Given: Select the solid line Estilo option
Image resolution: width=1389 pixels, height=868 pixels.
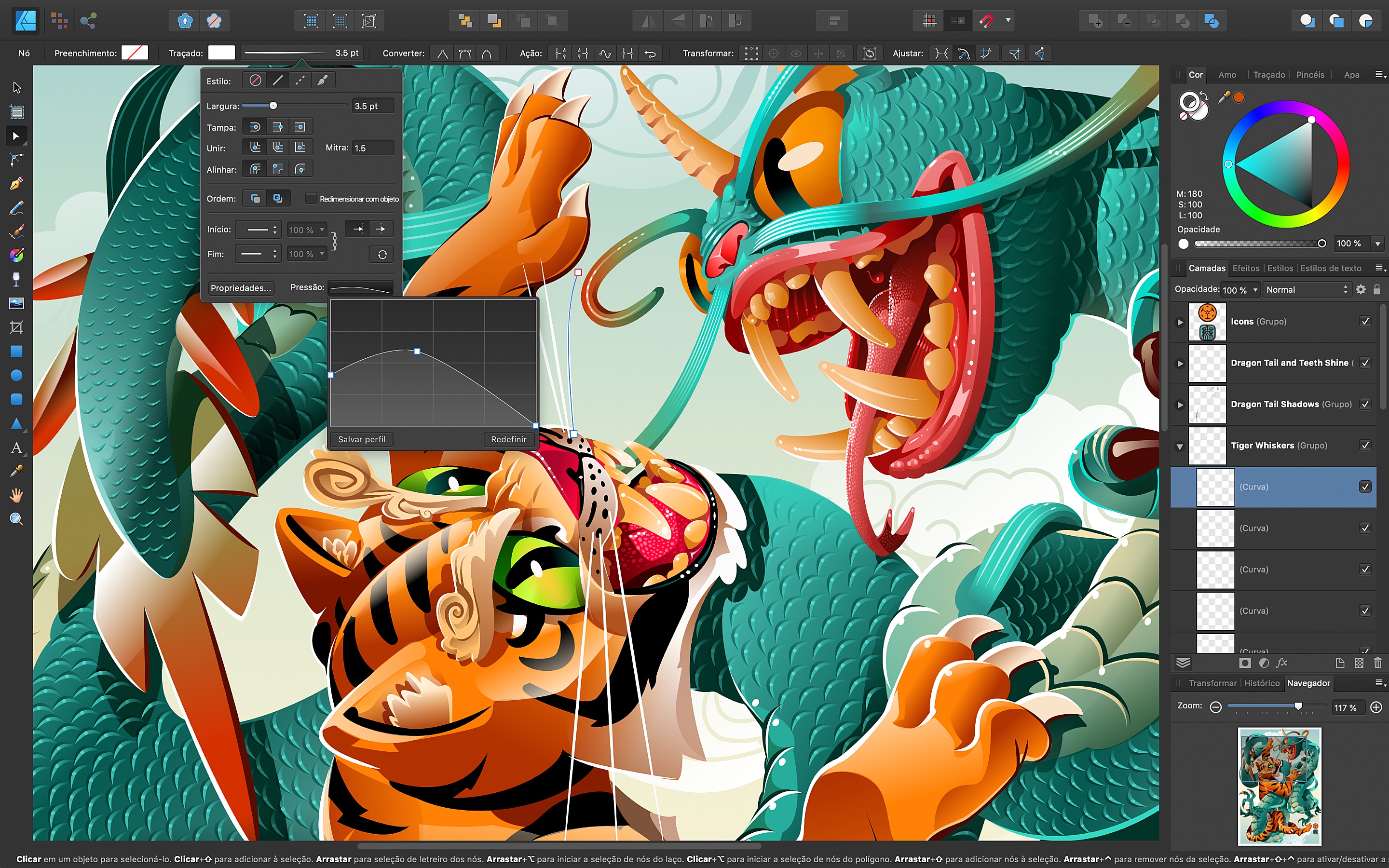Looking at the screenshot, I should [277, 81].
